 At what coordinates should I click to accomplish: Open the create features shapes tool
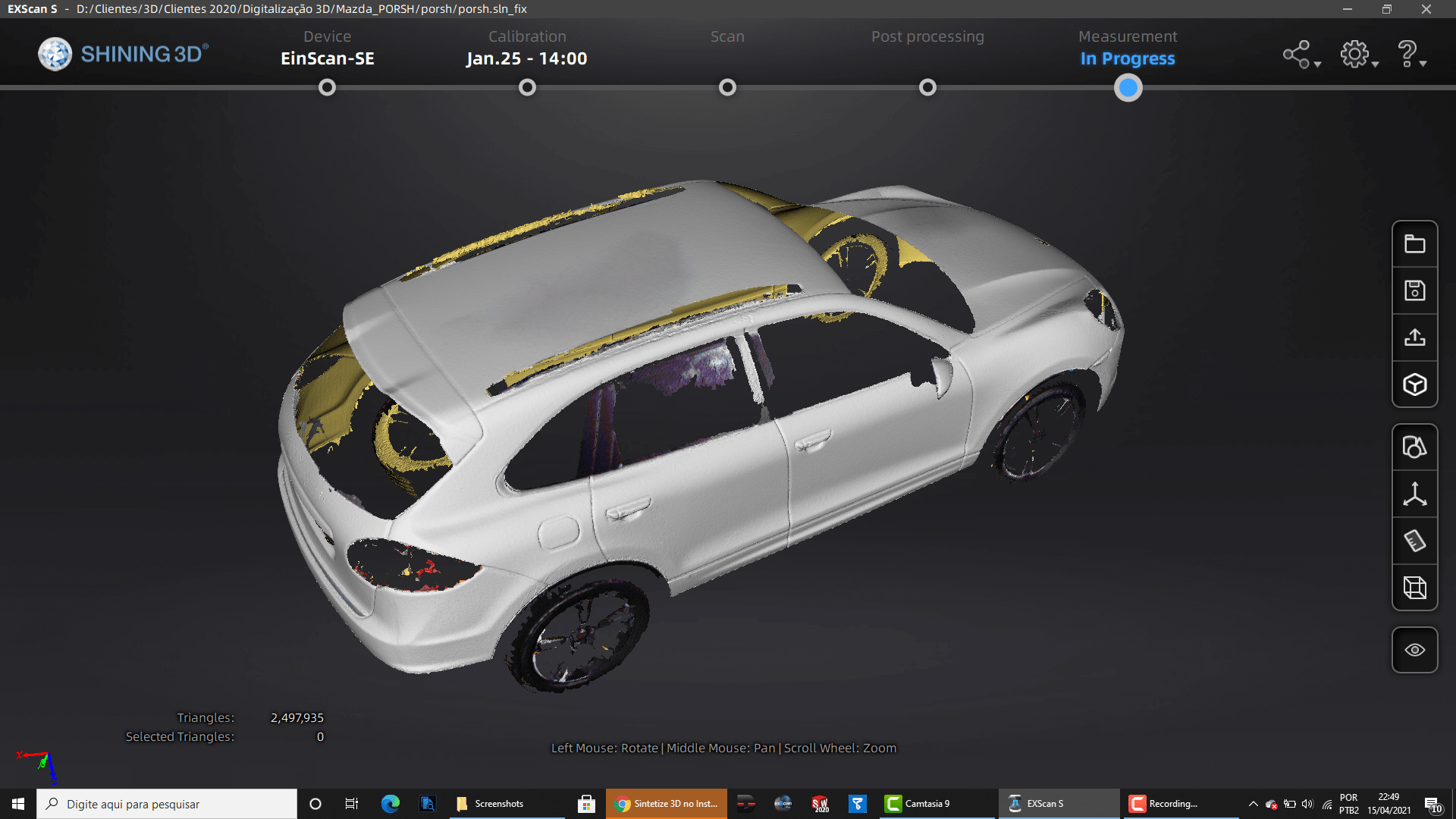tap(1414, 447)
